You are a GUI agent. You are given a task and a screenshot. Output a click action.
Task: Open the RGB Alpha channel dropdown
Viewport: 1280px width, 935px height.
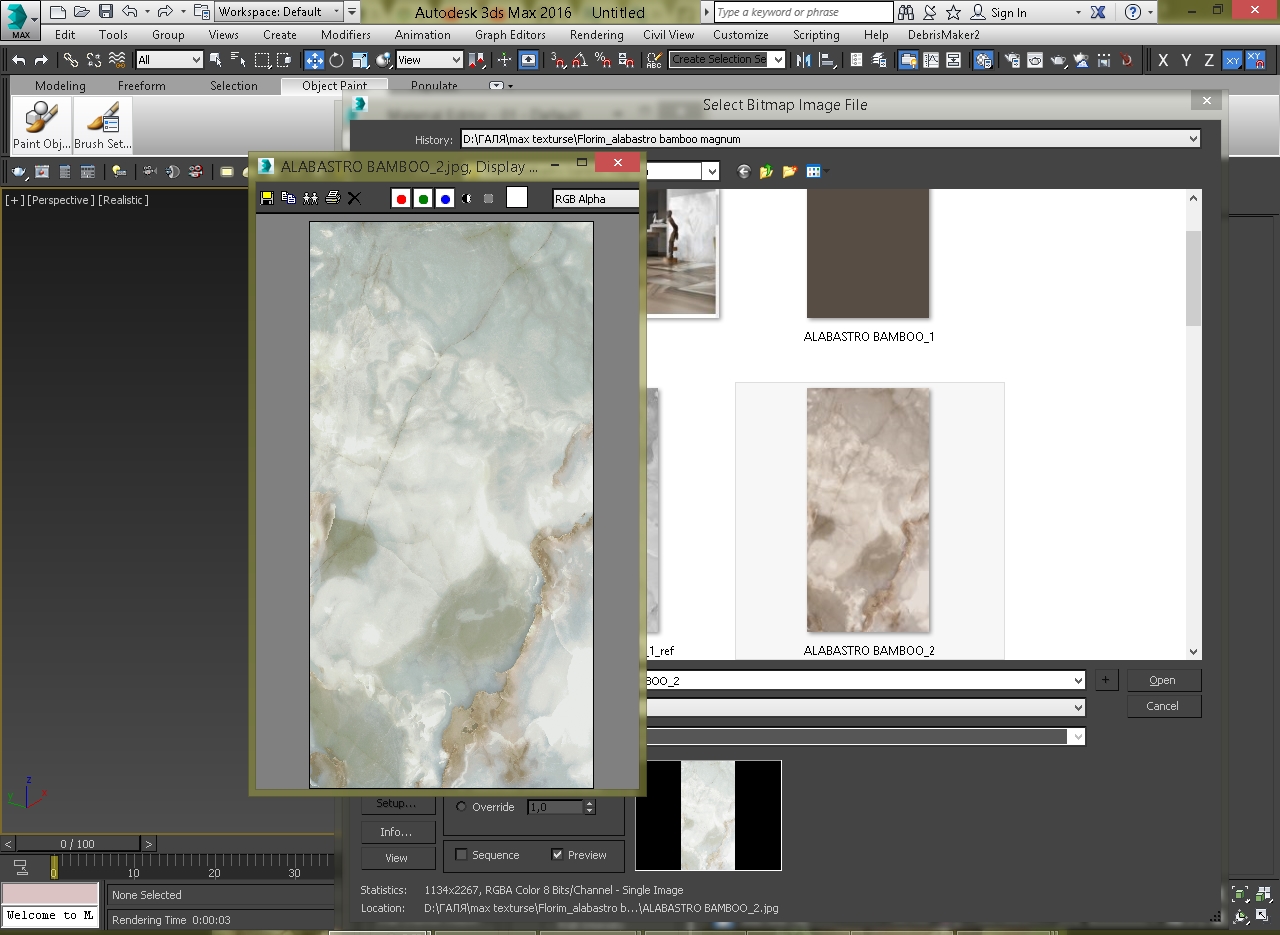595,198
